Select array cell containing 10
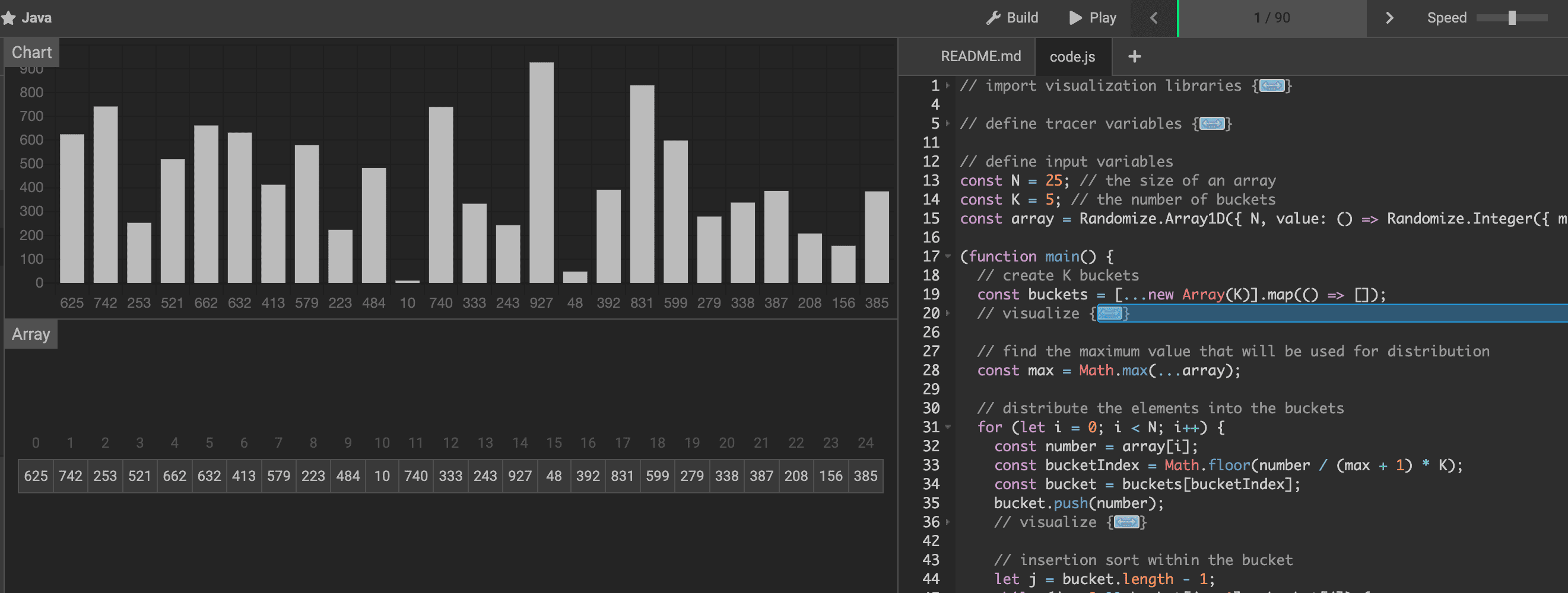The height and width of the screenshot is (593, 1568). pos(382,476)
